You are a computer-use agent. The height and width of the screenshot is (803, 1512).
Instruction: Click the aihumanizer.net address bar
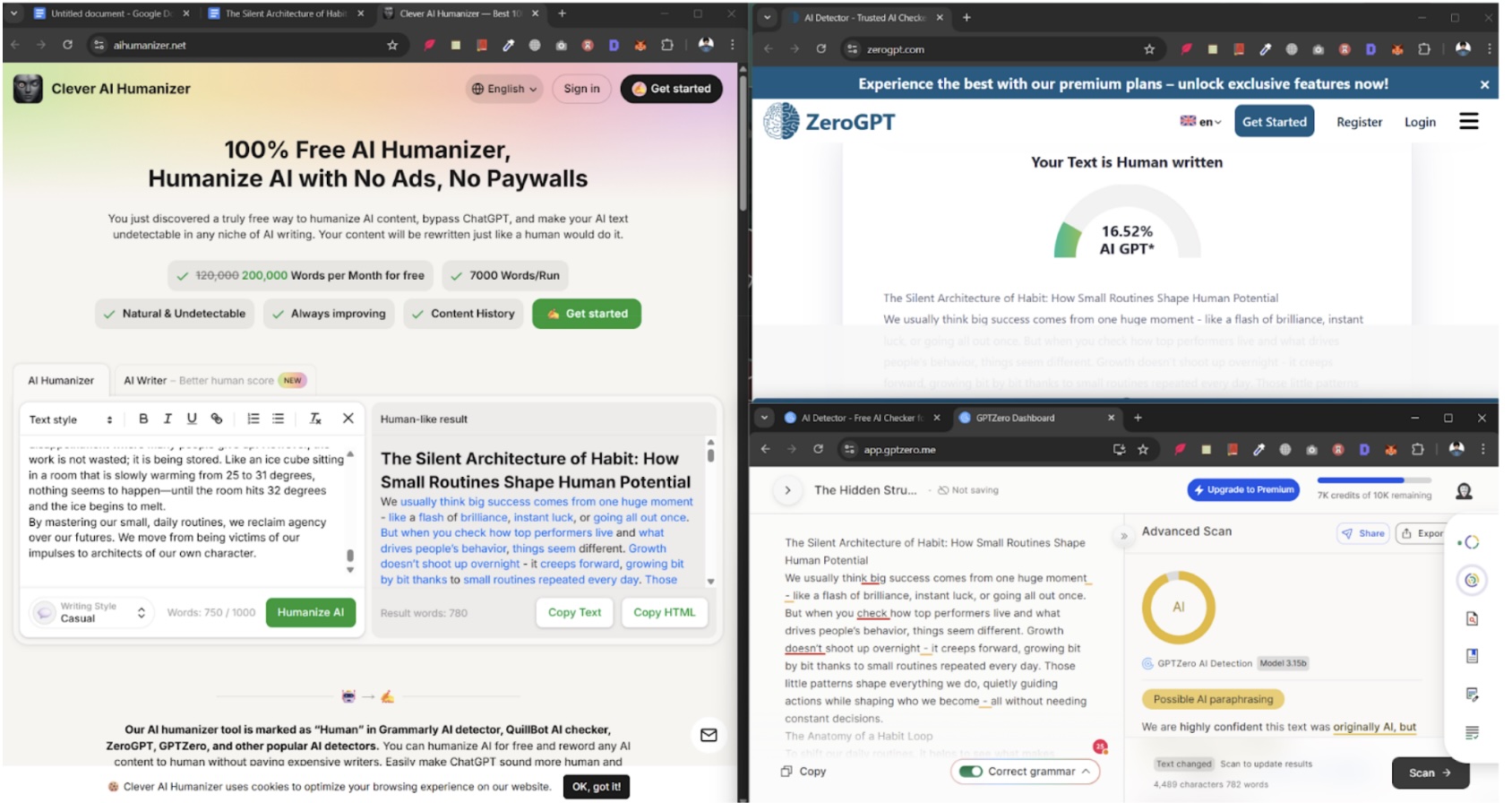tap(247, 45)
